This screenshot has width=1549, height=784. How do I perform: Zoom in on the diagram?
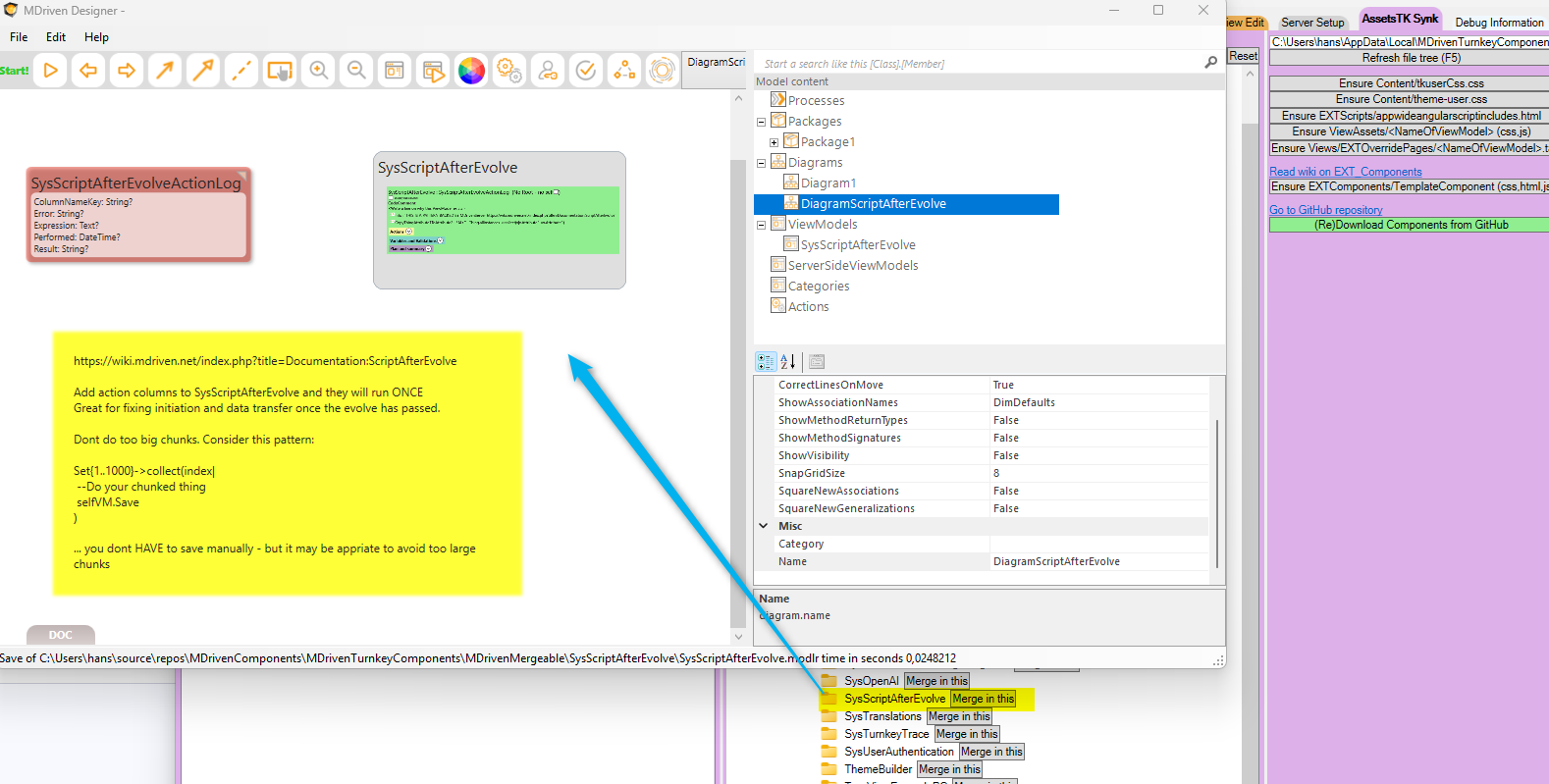[x=319, y=71]
